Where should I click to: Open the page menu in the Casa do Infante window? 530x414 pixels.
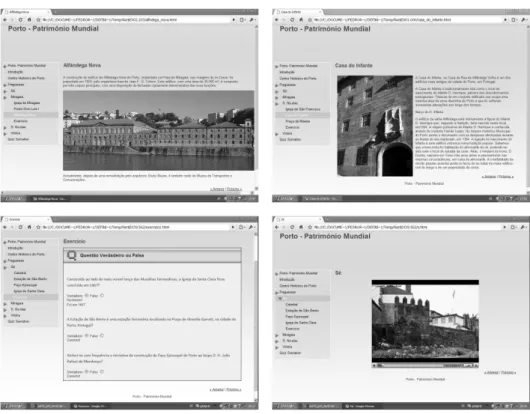514,20
